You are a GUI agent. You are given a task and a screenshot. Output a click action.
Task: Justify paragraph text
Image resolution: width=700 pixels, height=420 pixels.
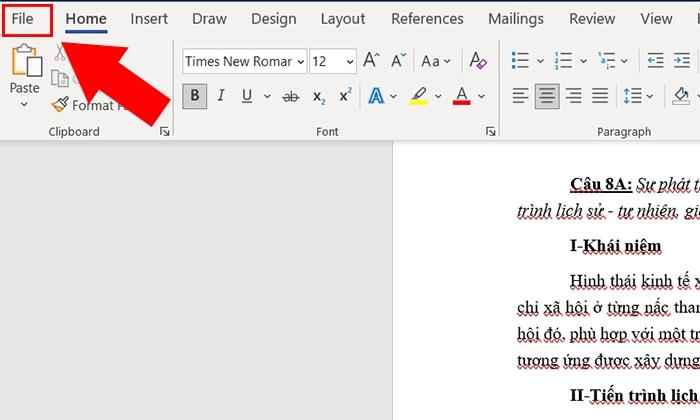point(600,96)
